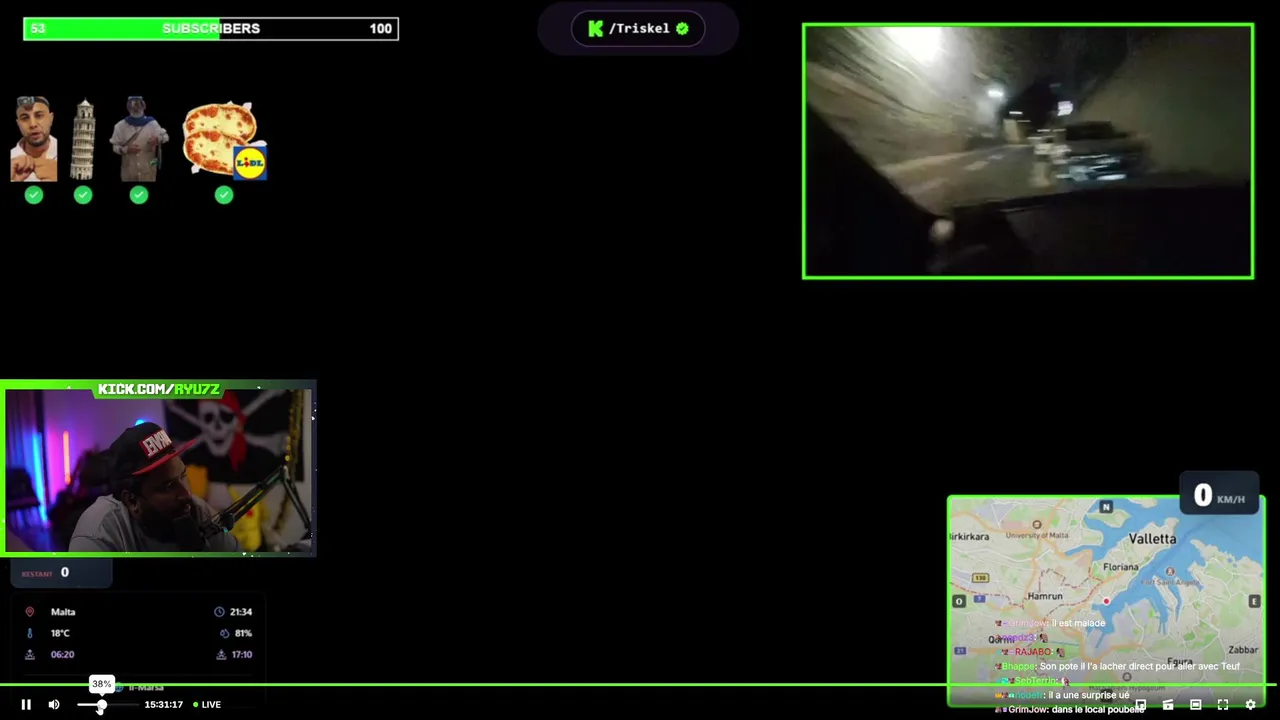Click the man in cap challenge image
Screen dimensions: 1280x720
34,139
